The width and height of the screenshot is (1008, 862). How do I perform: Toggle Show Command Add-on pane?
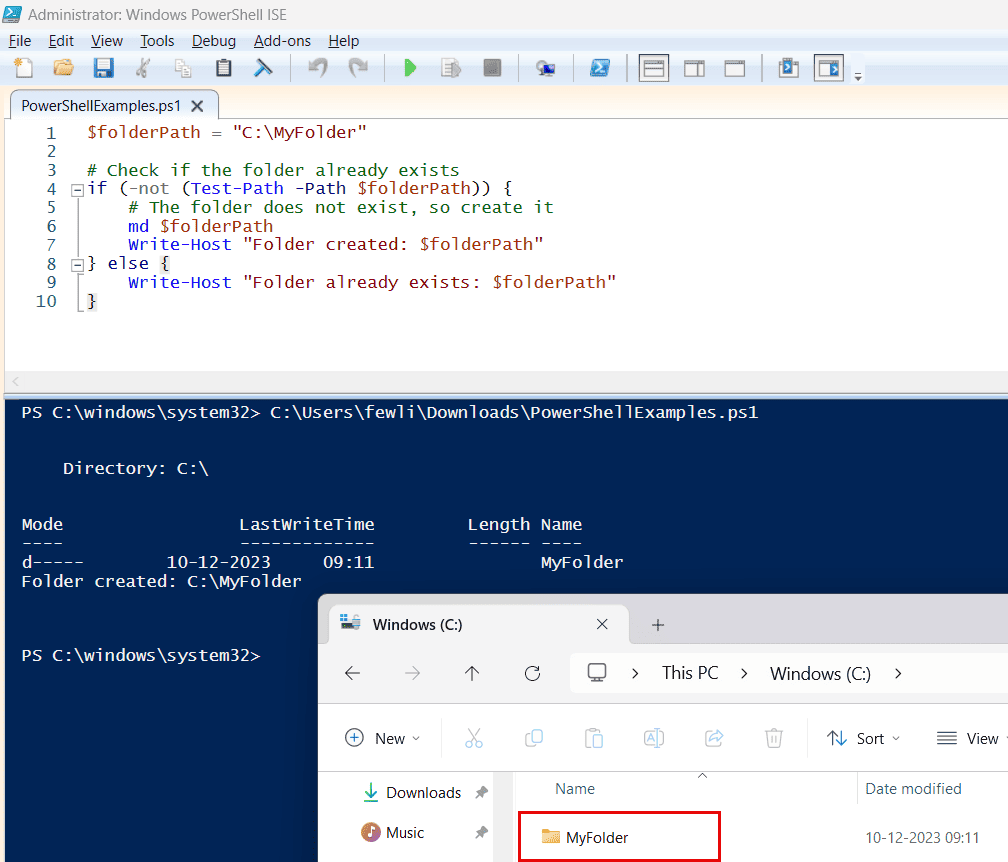tap(829, 68)
